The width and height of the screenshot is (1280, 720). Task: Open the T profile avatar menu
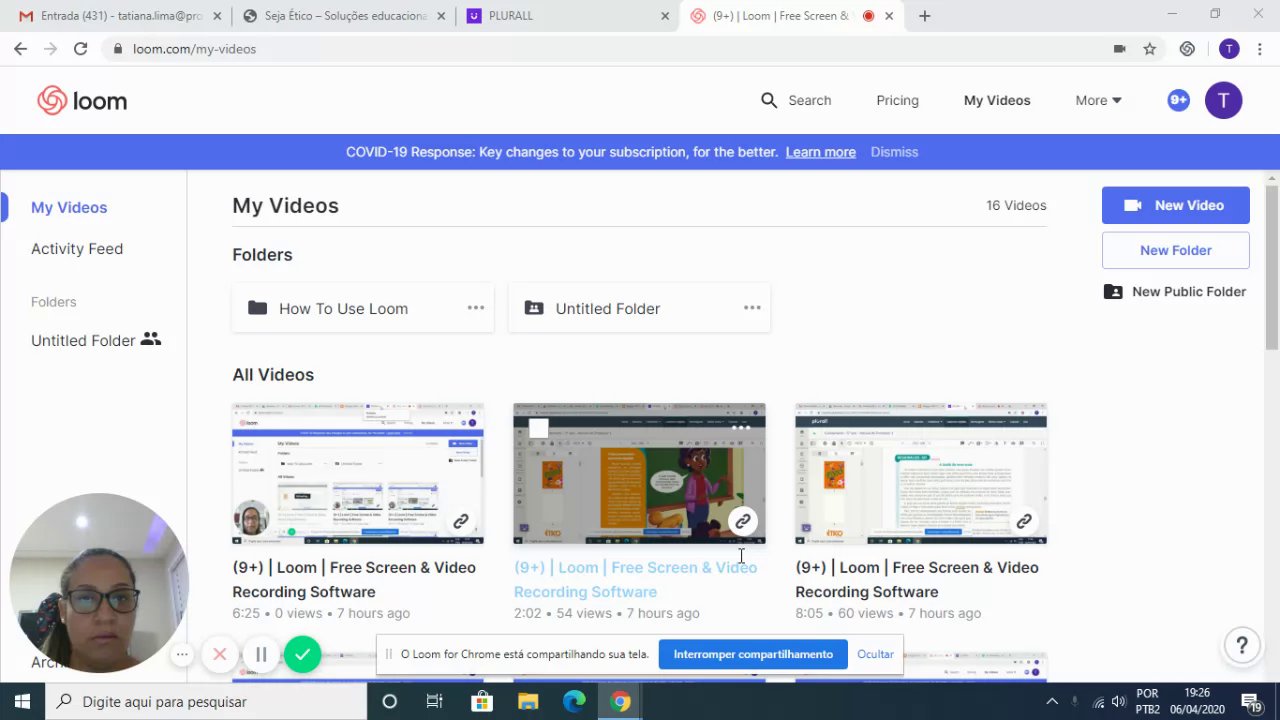pyautogui.click(x=1223, y=100)
